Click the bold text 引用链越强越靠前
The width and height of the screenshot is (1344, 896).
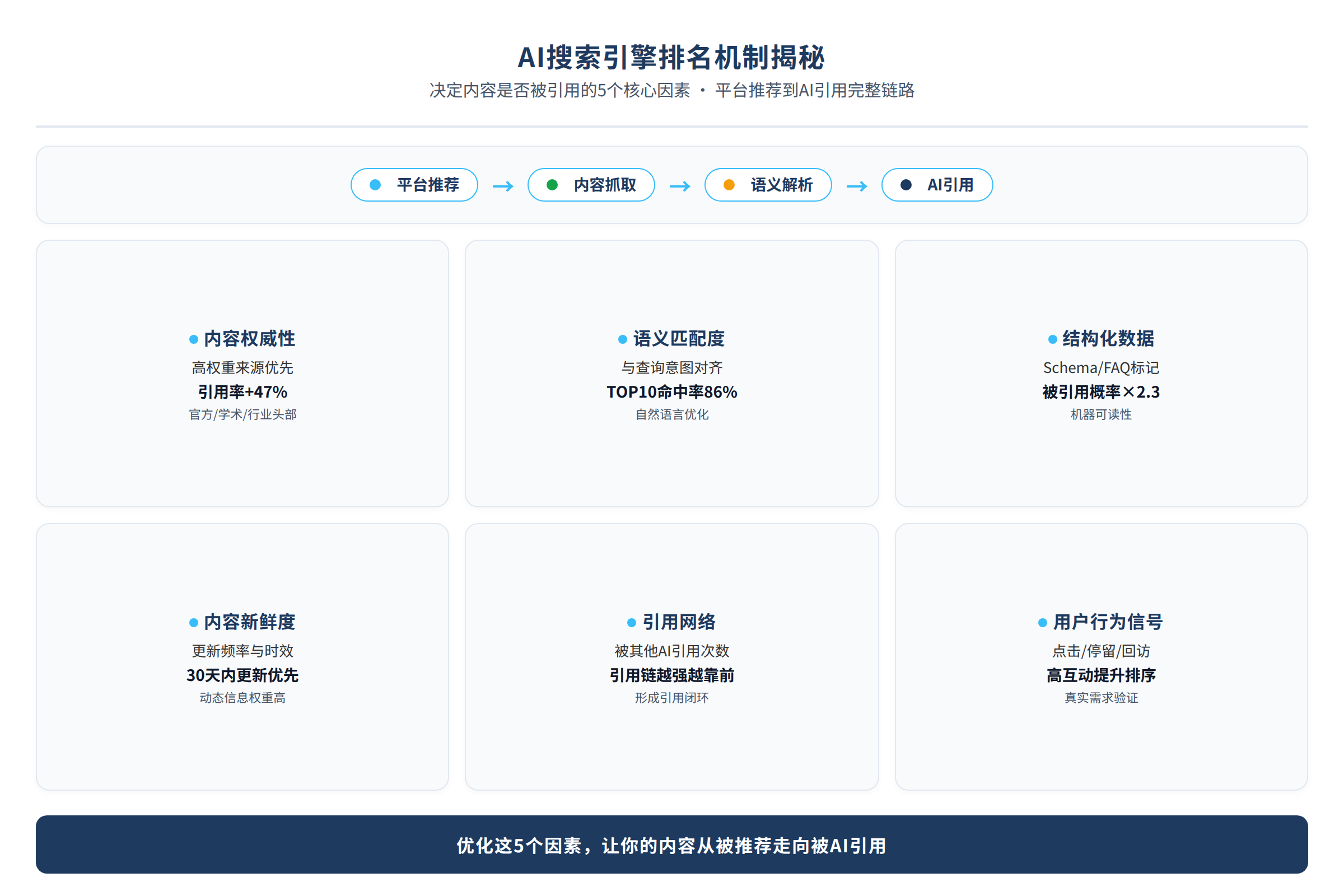coord(672,675)
